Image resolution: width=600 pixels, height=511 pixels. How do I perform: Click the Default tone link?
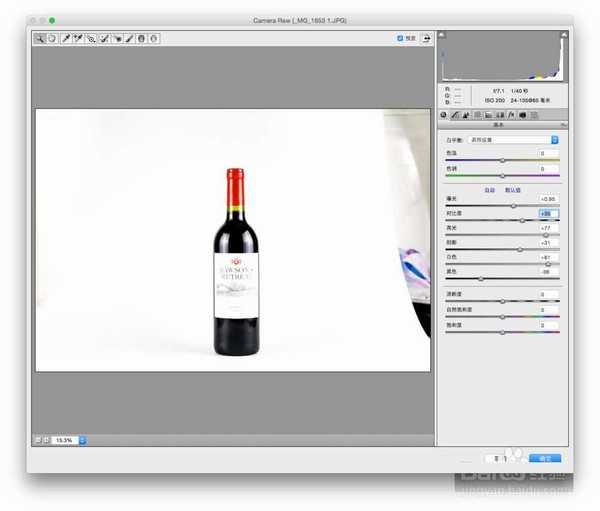click(x=513, y=189)
